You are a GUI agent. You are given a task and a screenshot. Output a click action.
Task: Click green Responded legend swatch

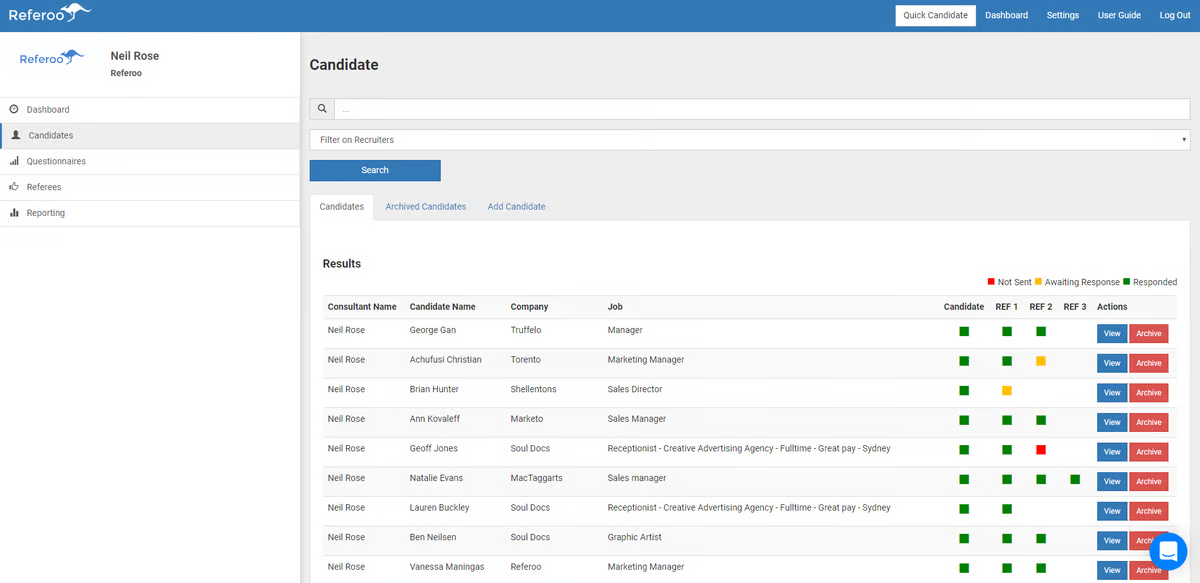click(1126, 282)
